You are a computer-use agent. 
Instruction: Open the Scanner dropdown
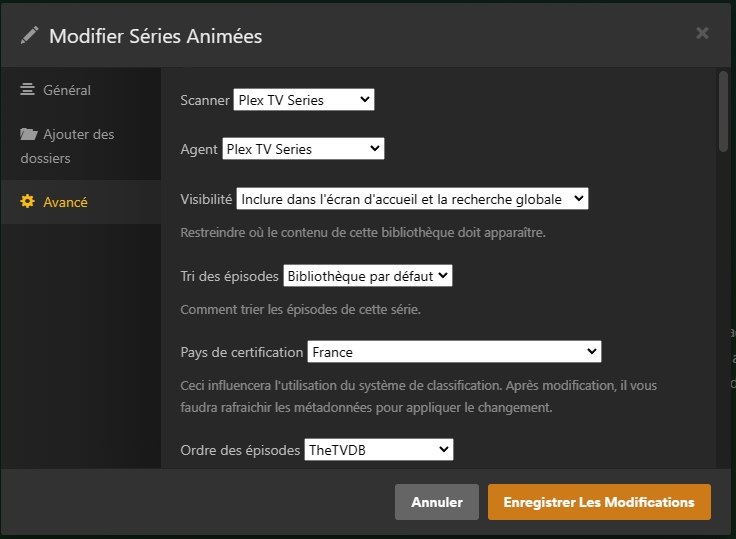pyautogui.click(x=303, y=99)
